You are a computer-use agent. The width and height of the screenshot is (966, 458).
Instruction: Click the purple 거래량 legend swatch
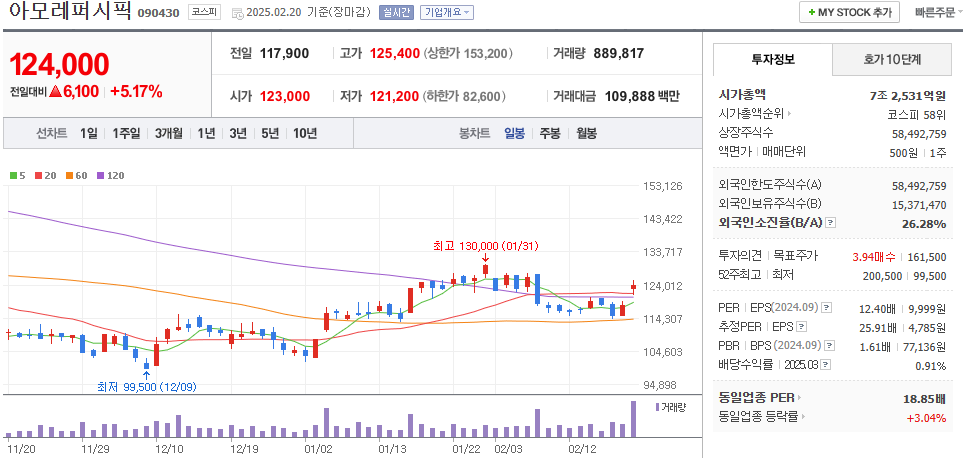click(x=657, y=407)
